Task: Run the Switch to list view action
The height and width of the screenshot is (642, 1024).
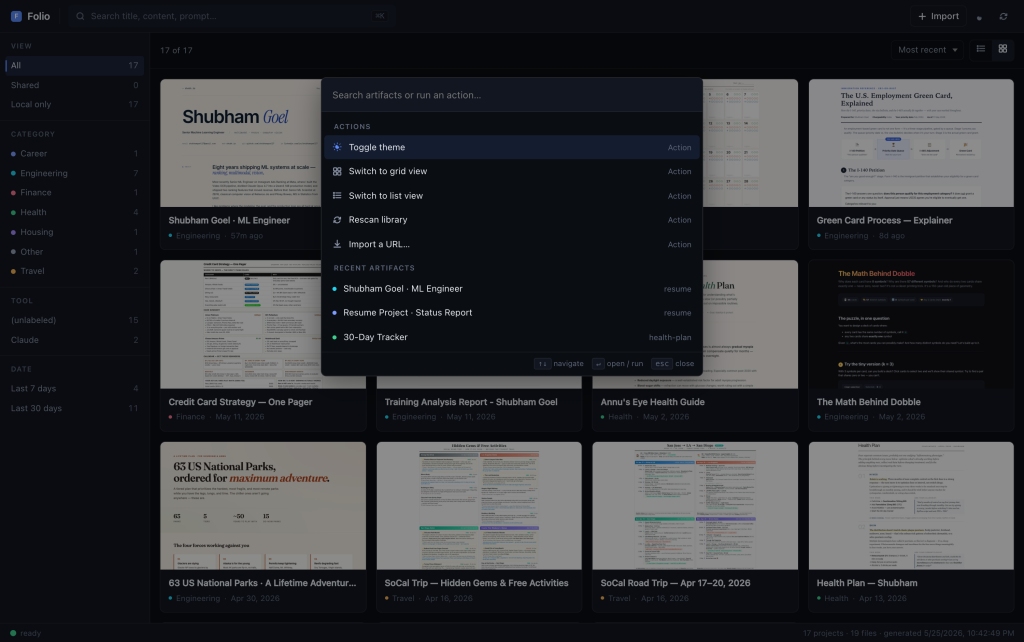Action: (x=511, y=196)
